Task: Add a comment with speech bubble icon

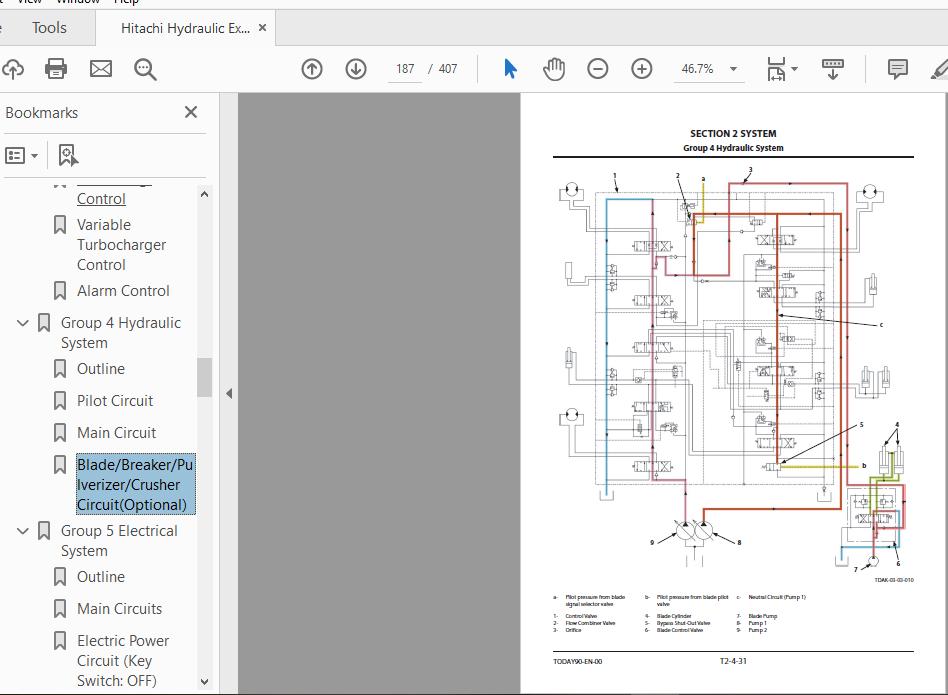Action: click(898, 69)
